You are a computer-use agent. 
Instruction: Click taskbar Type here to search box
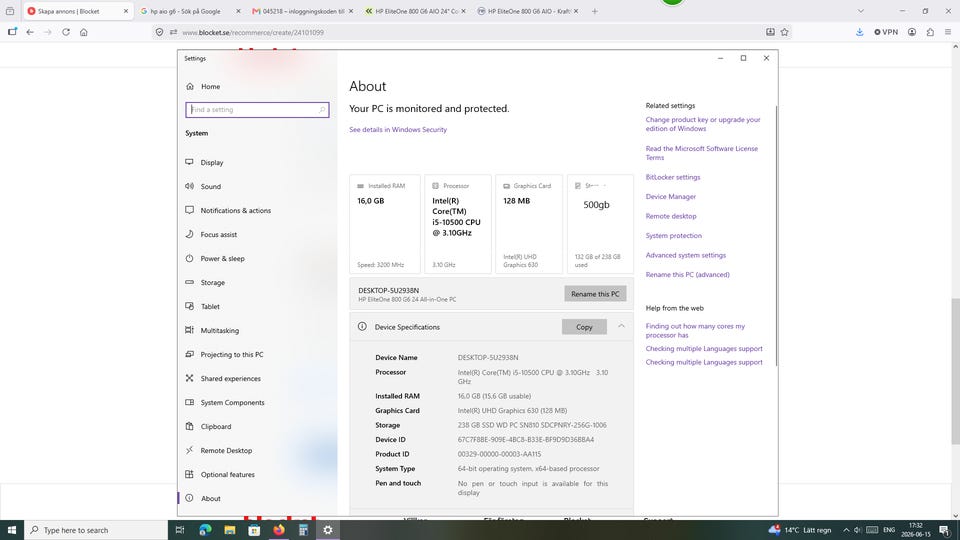pos(96,530)
